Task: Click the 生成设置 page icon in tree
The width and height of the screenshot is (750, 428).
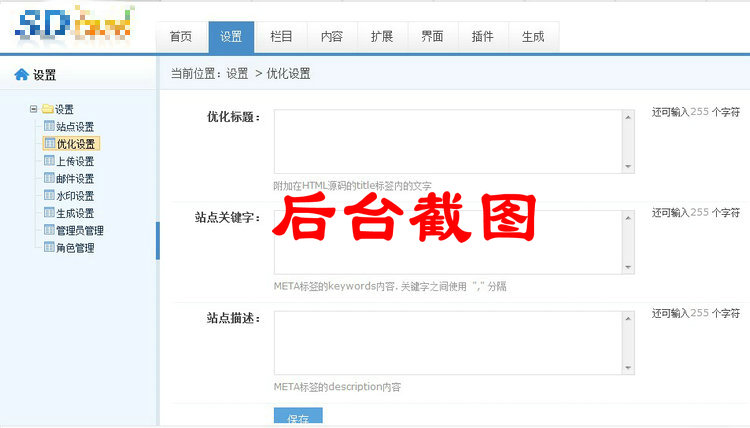Action: click(x=49, y=213)
